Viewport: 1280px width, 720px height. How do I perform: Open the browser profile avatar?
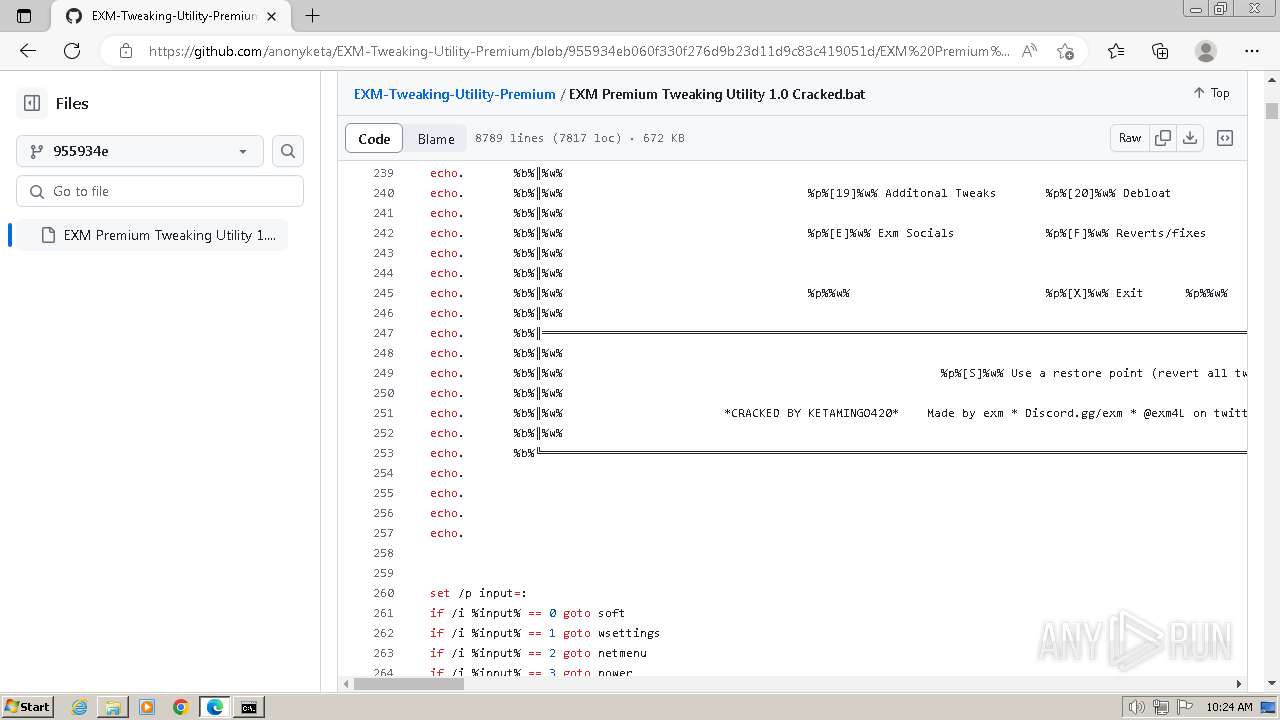[x=1206, y=51]
